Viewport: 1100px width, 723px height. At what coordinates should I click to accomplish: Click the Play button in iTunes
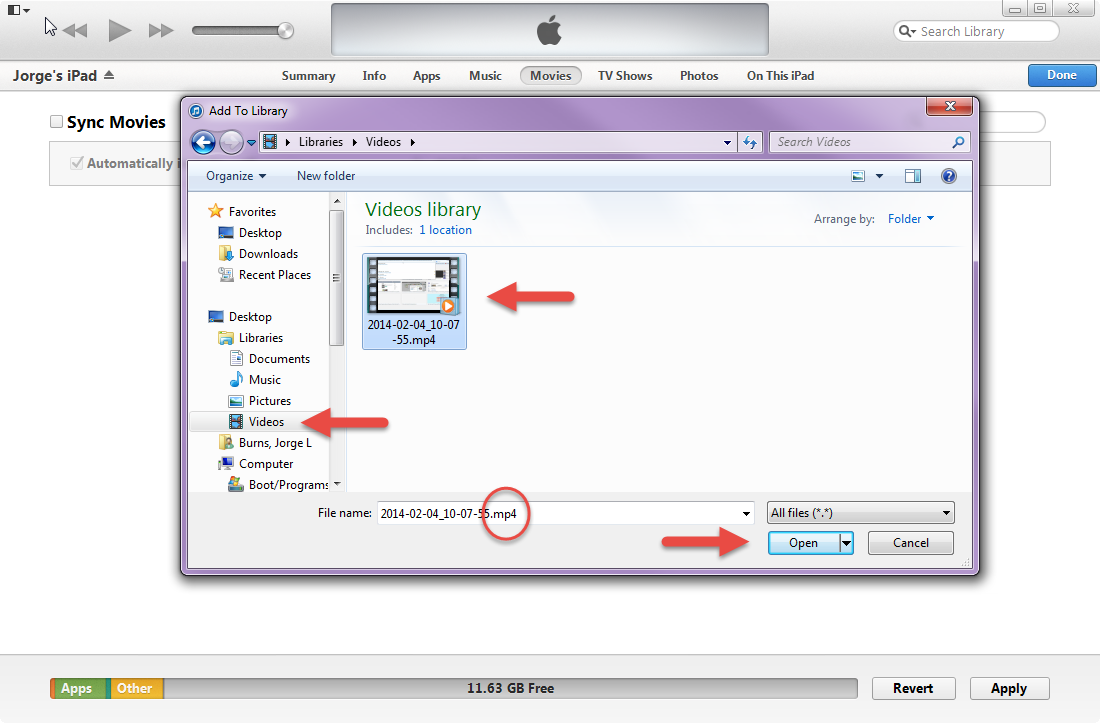120,31
